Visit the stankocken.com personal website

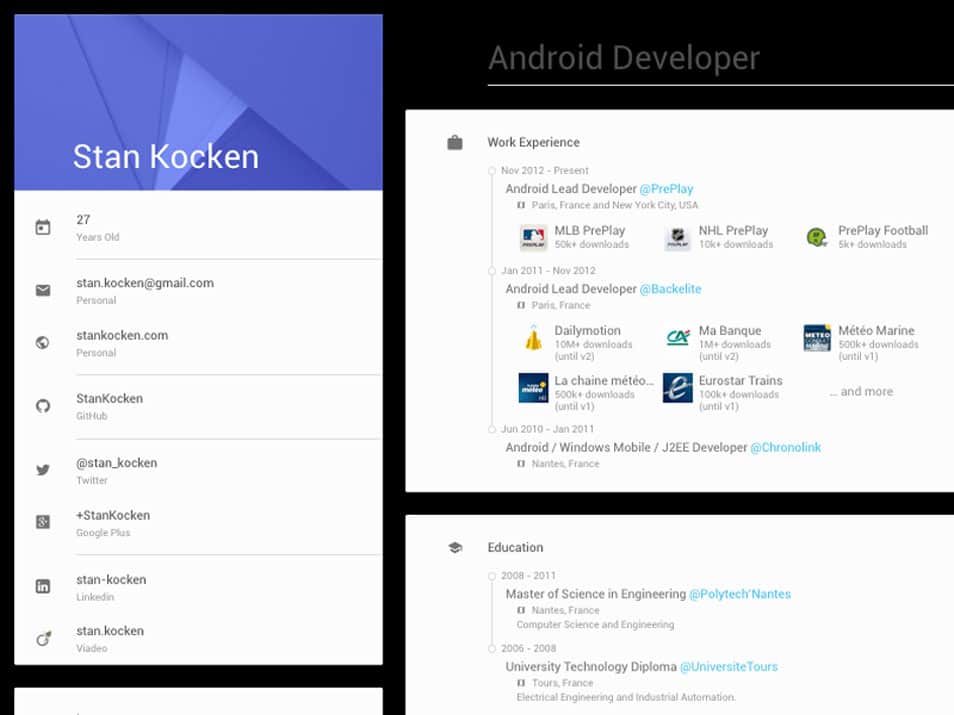[x=122, y=335]
